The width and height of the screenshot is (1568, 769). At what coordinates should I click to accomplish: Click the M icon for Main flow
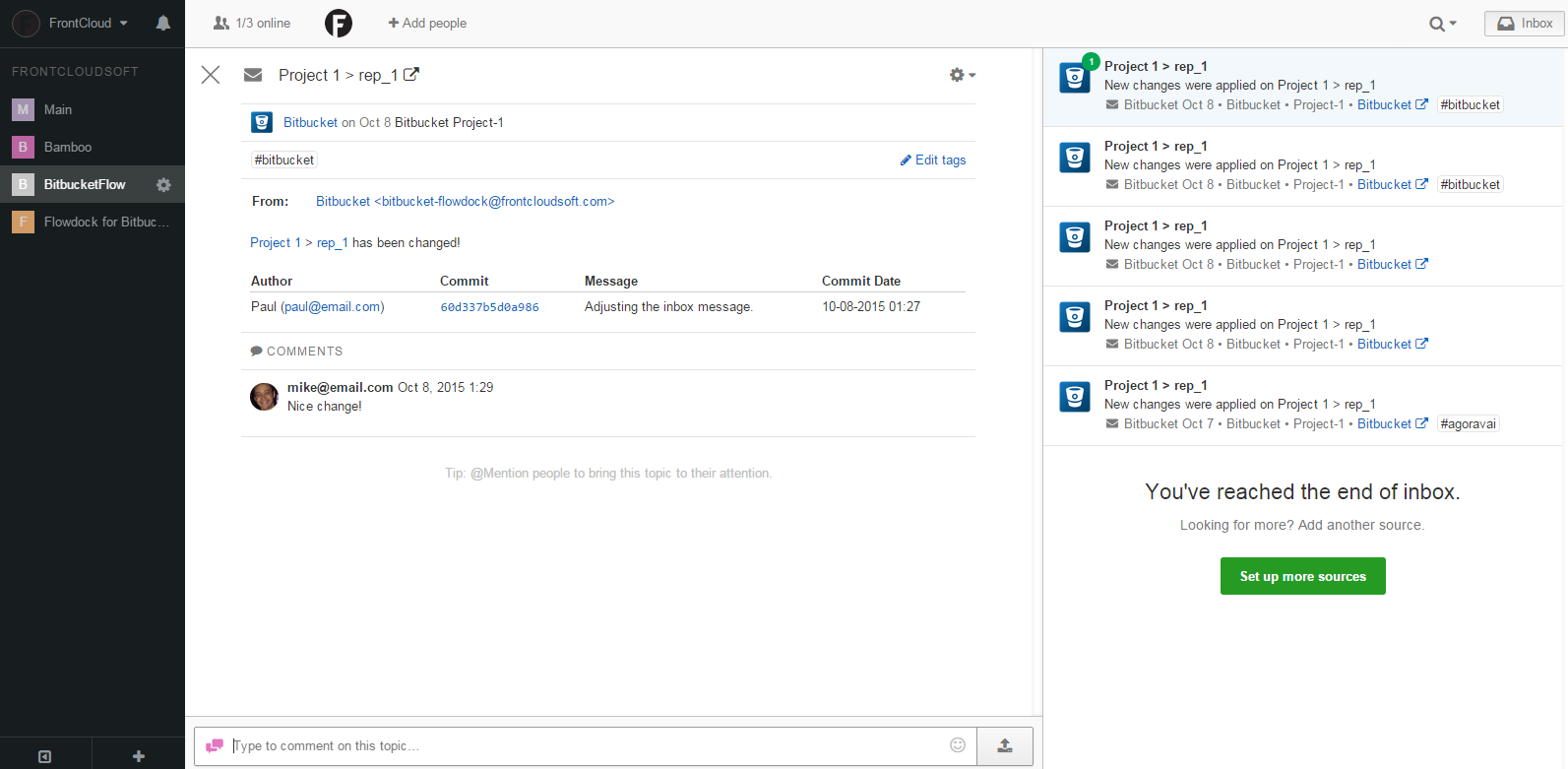coord(23,109)
